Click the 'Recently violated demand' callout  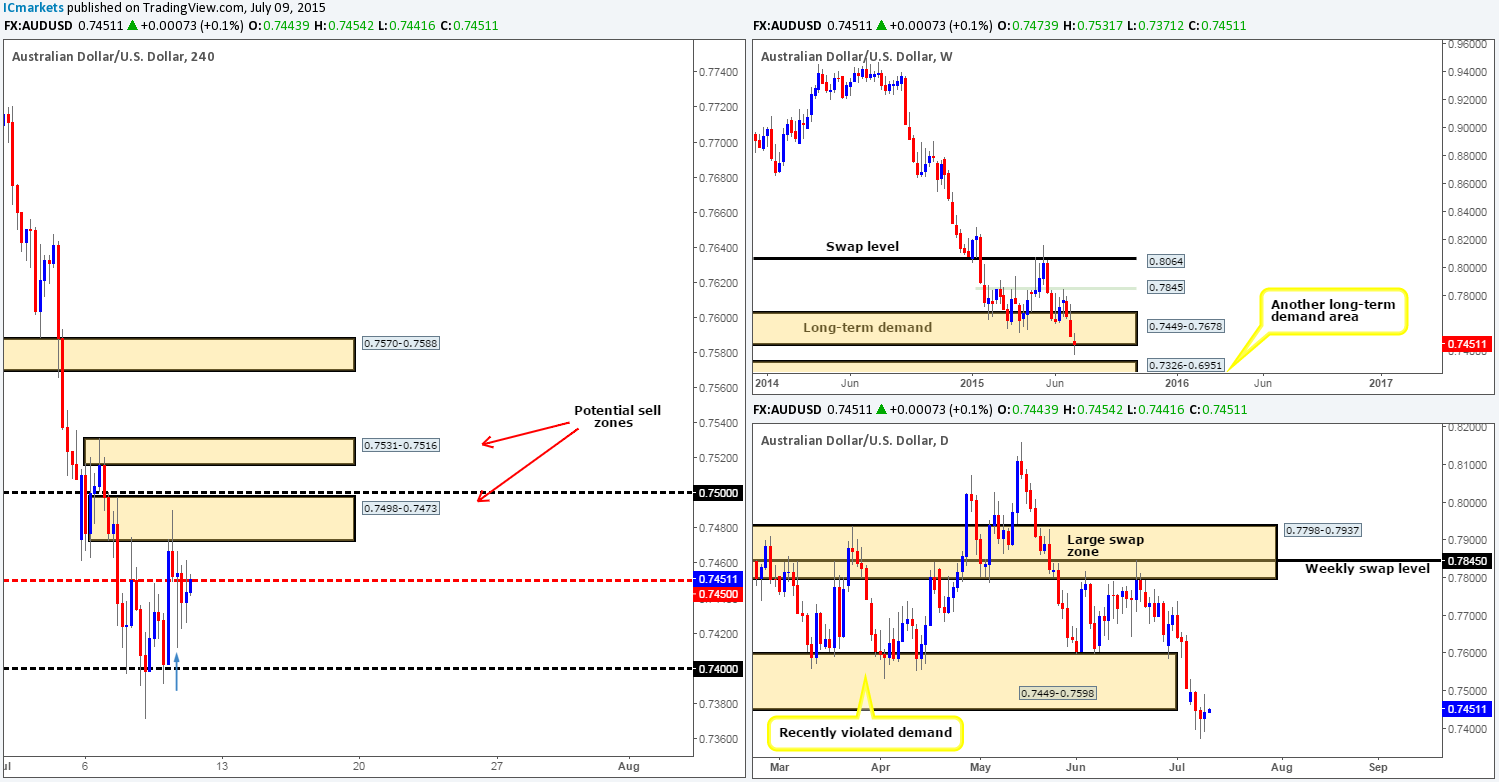(865, 733)
